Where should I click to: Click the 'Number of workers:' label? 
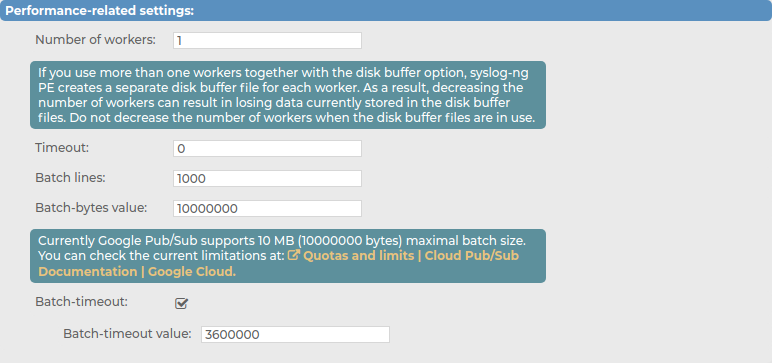tap(96, 40)
